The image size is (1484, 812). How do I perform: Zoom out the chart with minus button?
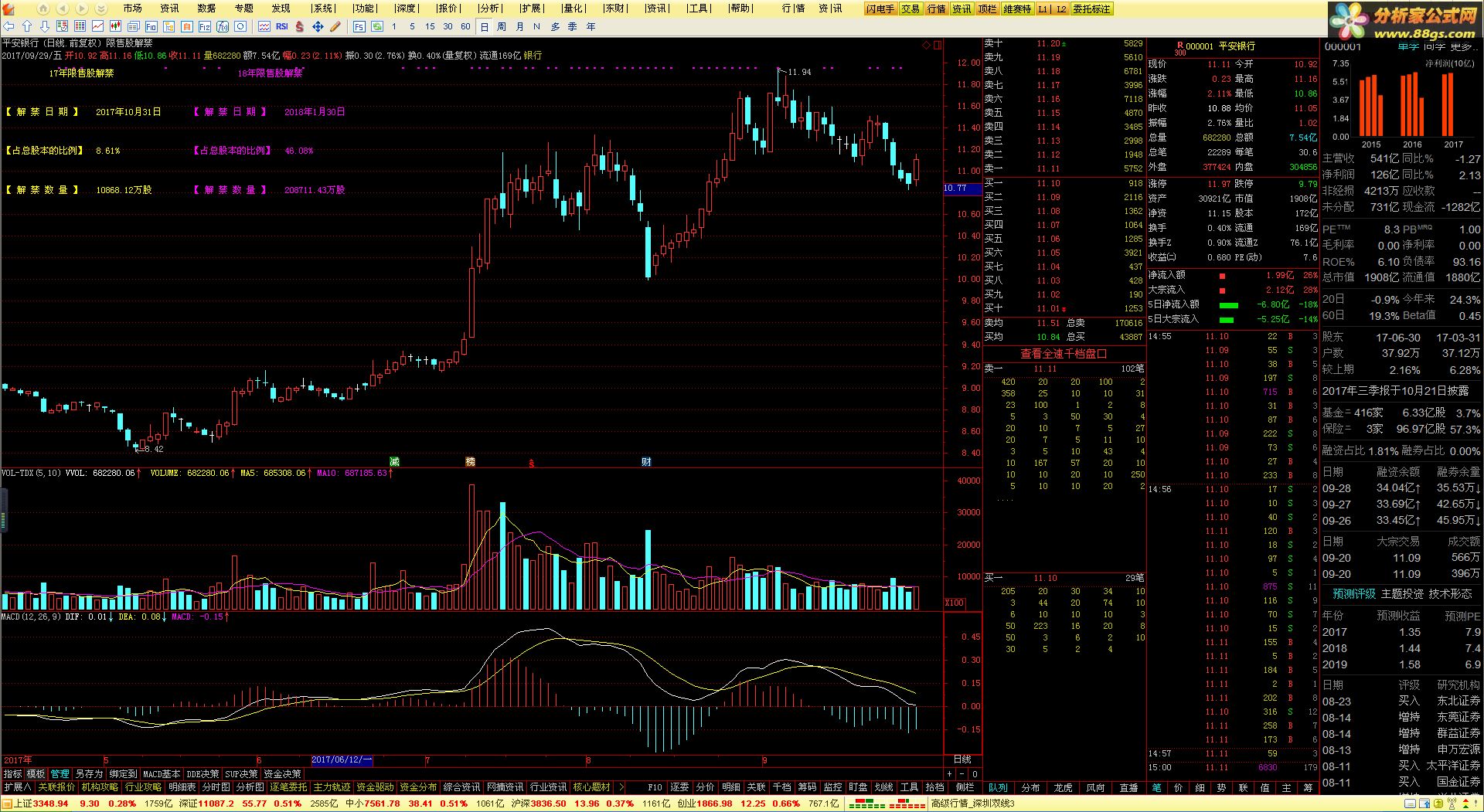pos(962,774)
